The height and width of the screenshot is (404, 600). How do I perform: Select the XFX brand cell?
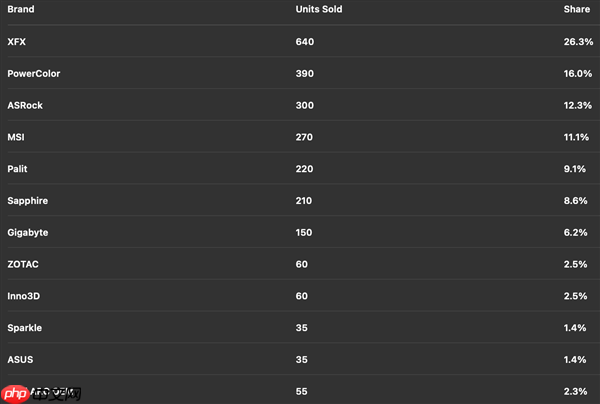[17, 42]
